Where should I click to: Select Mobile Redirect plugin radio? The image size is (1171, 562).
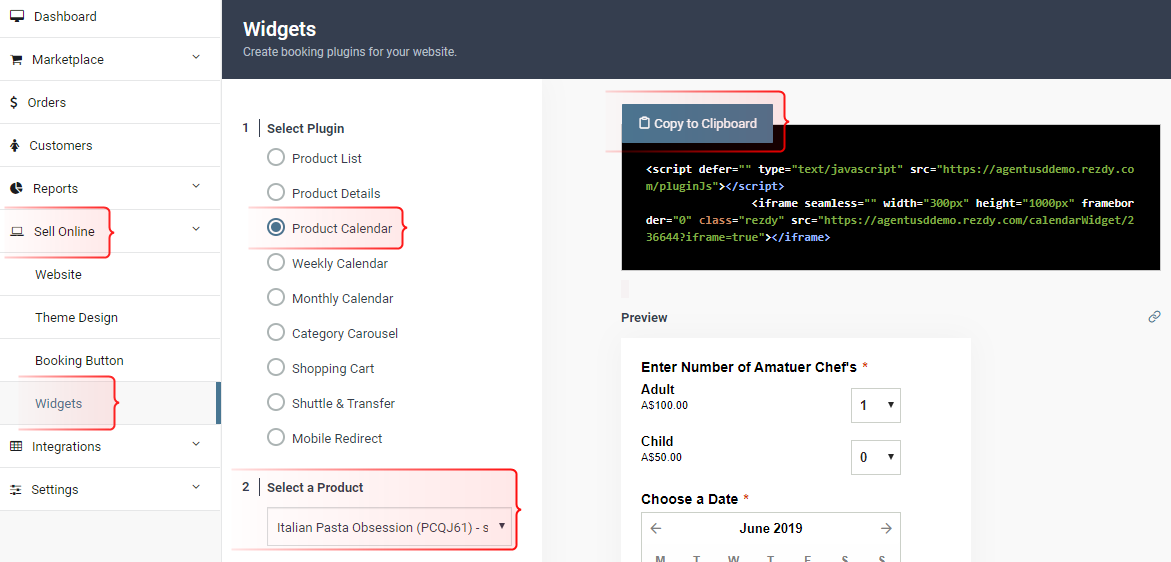(276, 437)
